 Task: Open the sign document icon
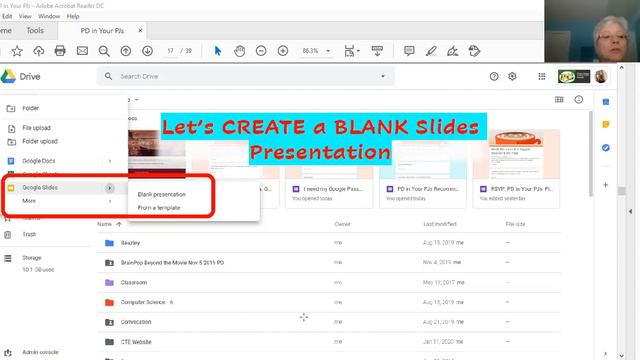click(452, 51)
